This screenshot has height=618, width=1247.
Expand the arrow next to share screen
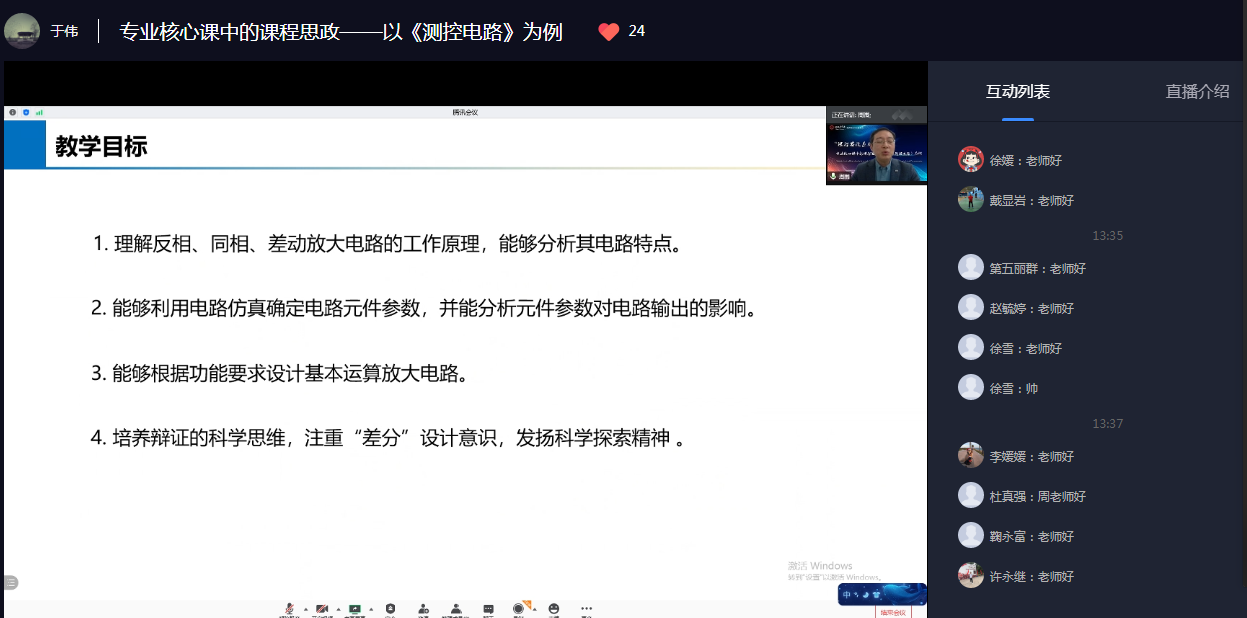coord(371,609)
